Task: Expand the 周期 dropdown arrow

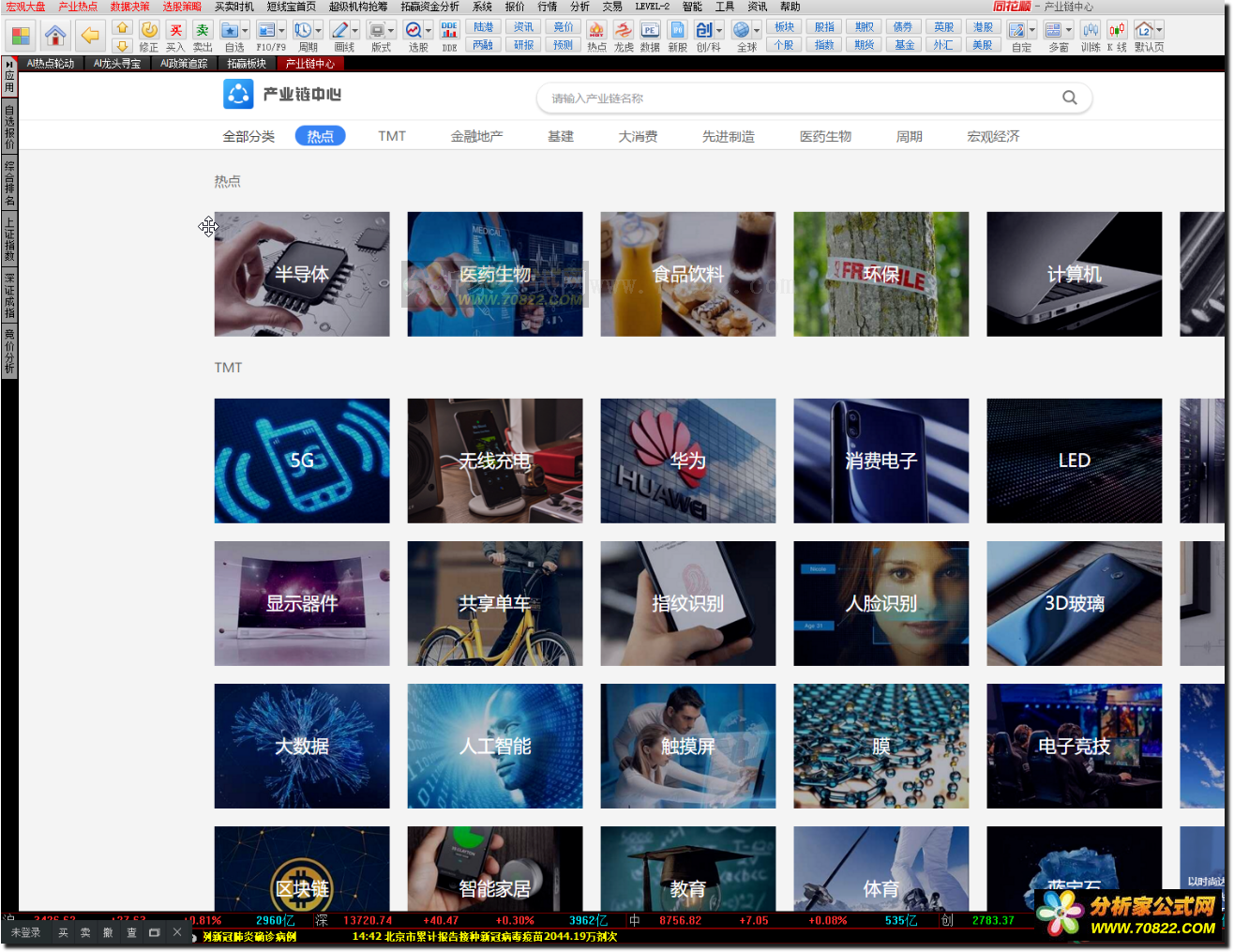Action: 318,30
